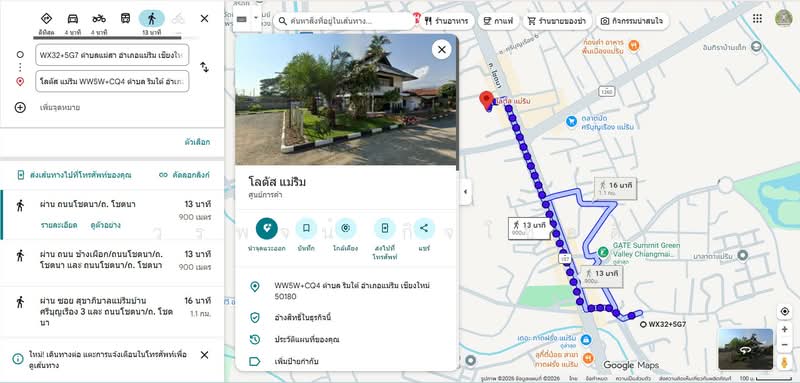Open route details รายละเอียด
This screenshot has width=800, height=383.
tap(59, 225)
